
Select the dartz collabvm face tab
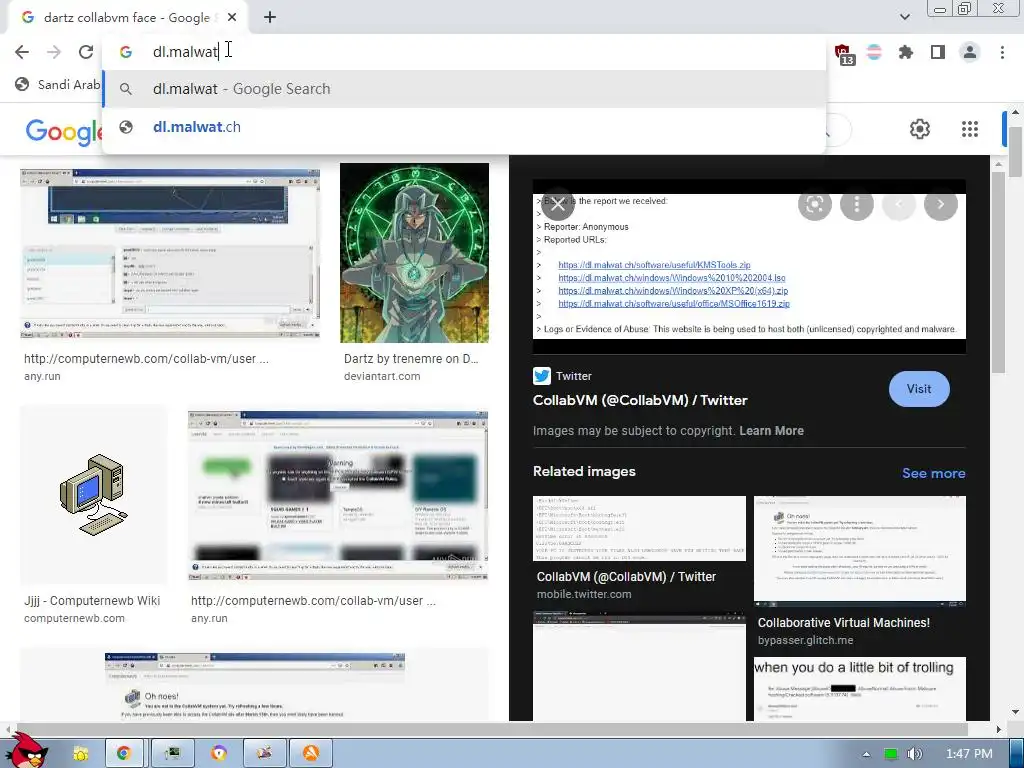(127, 18)
